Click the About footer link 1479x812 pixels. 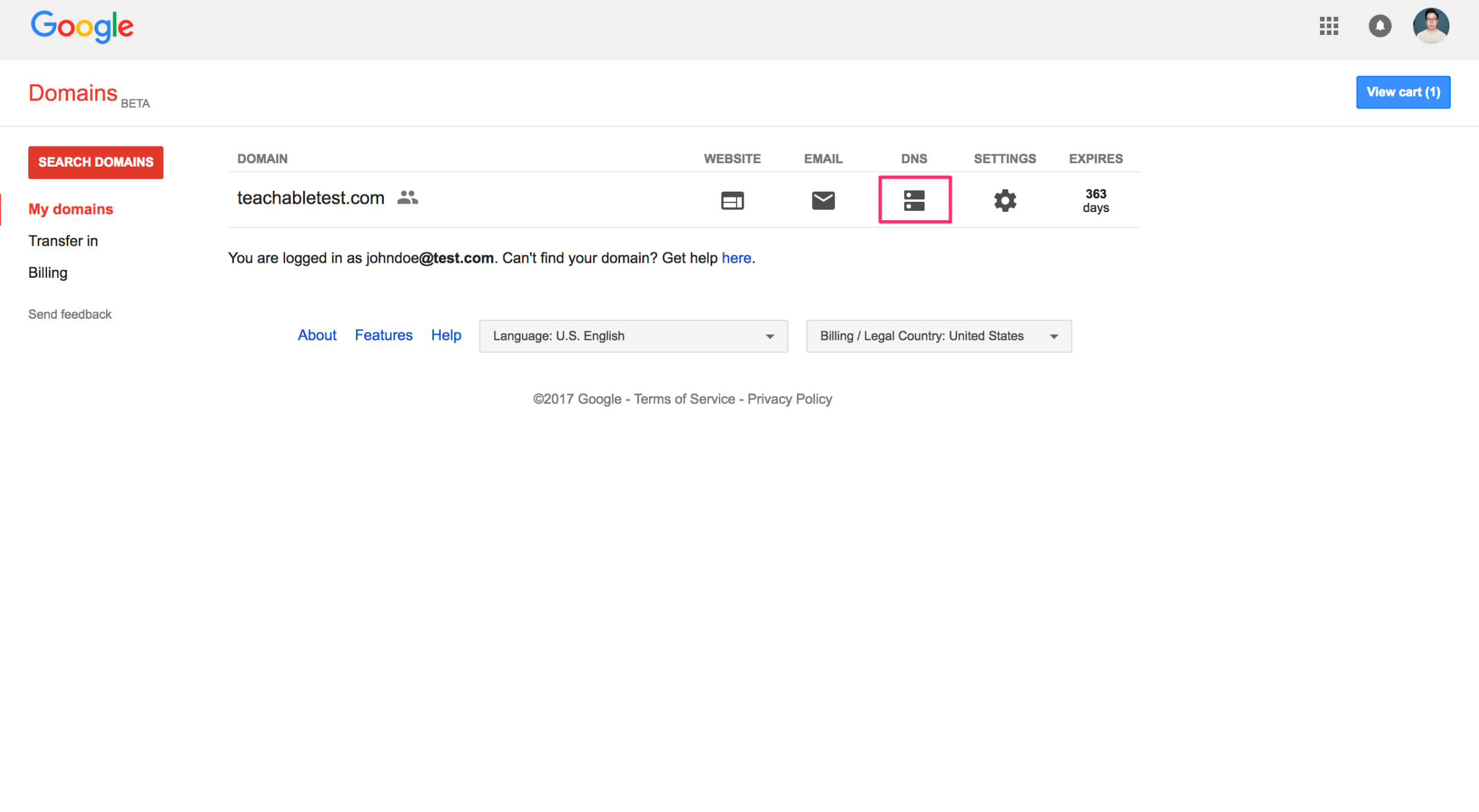point(318,335)
